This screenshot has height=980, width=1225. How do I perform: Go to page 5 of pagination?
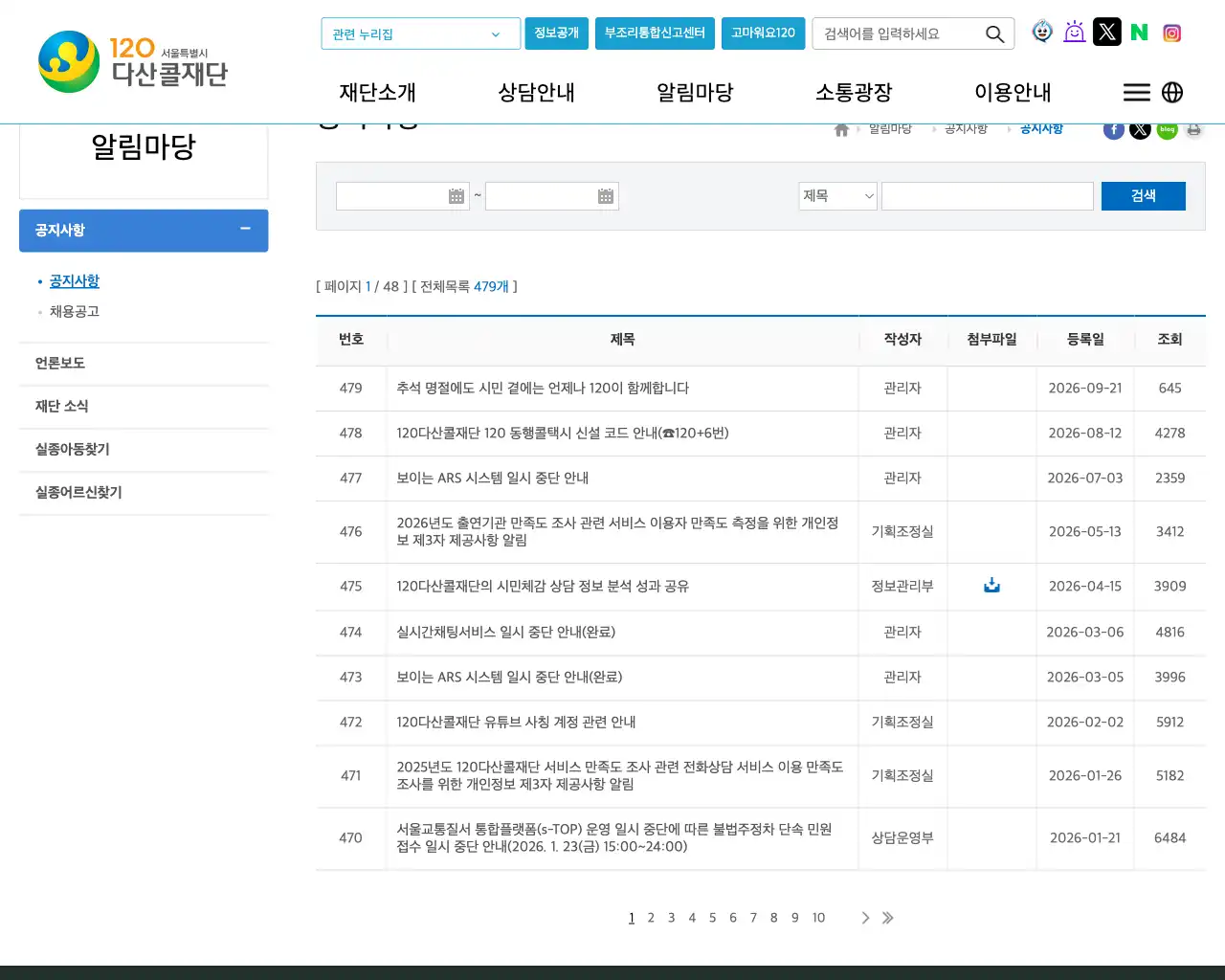(712, 918)
